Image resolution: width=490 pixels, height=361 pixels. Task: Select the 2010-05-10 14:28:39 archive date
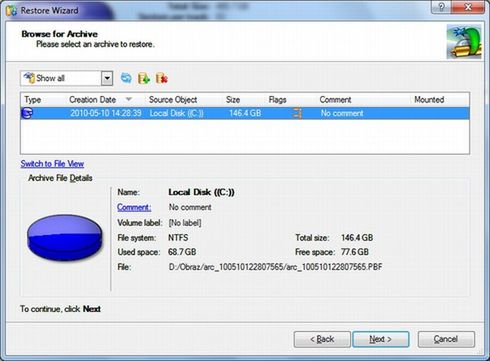pos(106,113)
